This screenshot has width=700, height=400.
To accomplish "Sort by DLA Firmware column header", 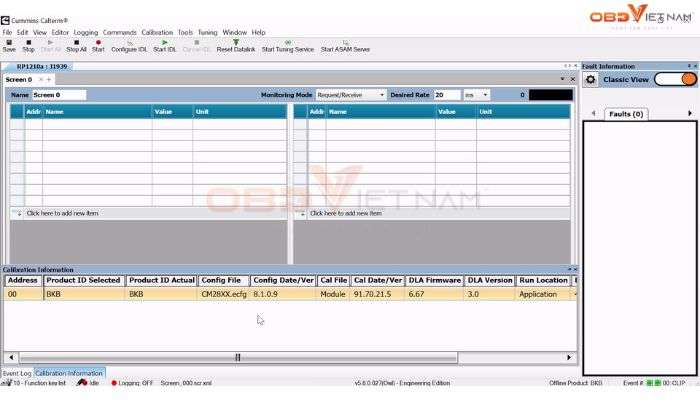I will click(434, 280).
